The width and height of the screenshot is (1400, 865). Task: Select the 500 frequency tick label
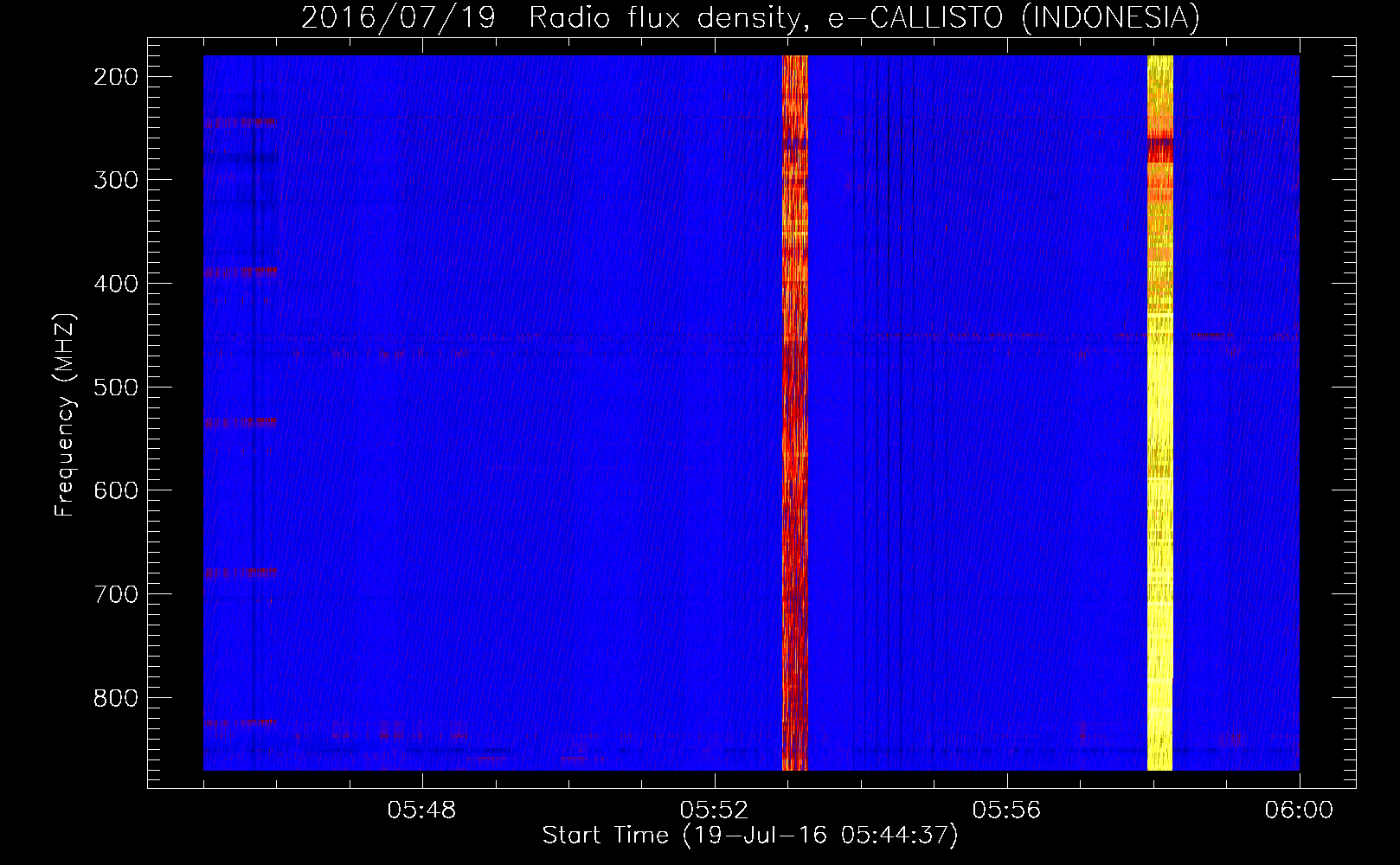tap(115, 387)
